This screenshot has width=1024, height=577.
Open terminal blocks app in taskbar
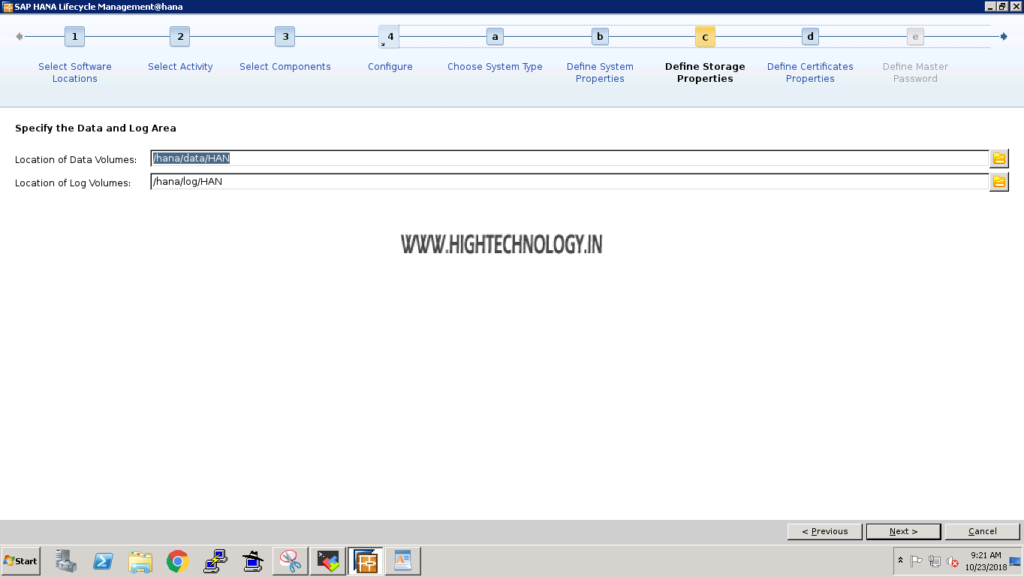coord(328,561)
